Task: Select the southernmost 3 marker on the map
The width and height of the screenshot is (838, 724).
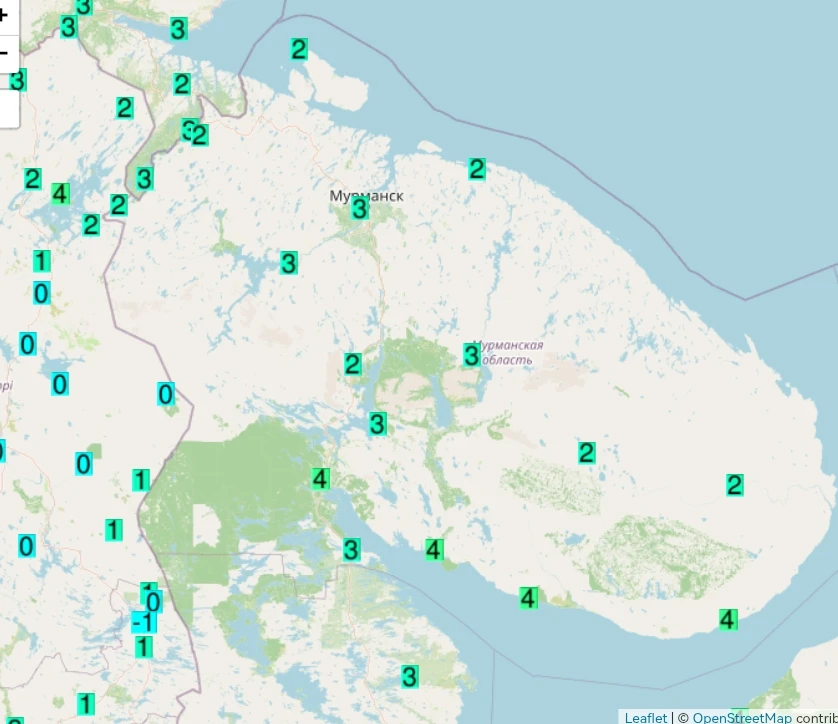Action: pyautogui.click(x=409, y=676)
